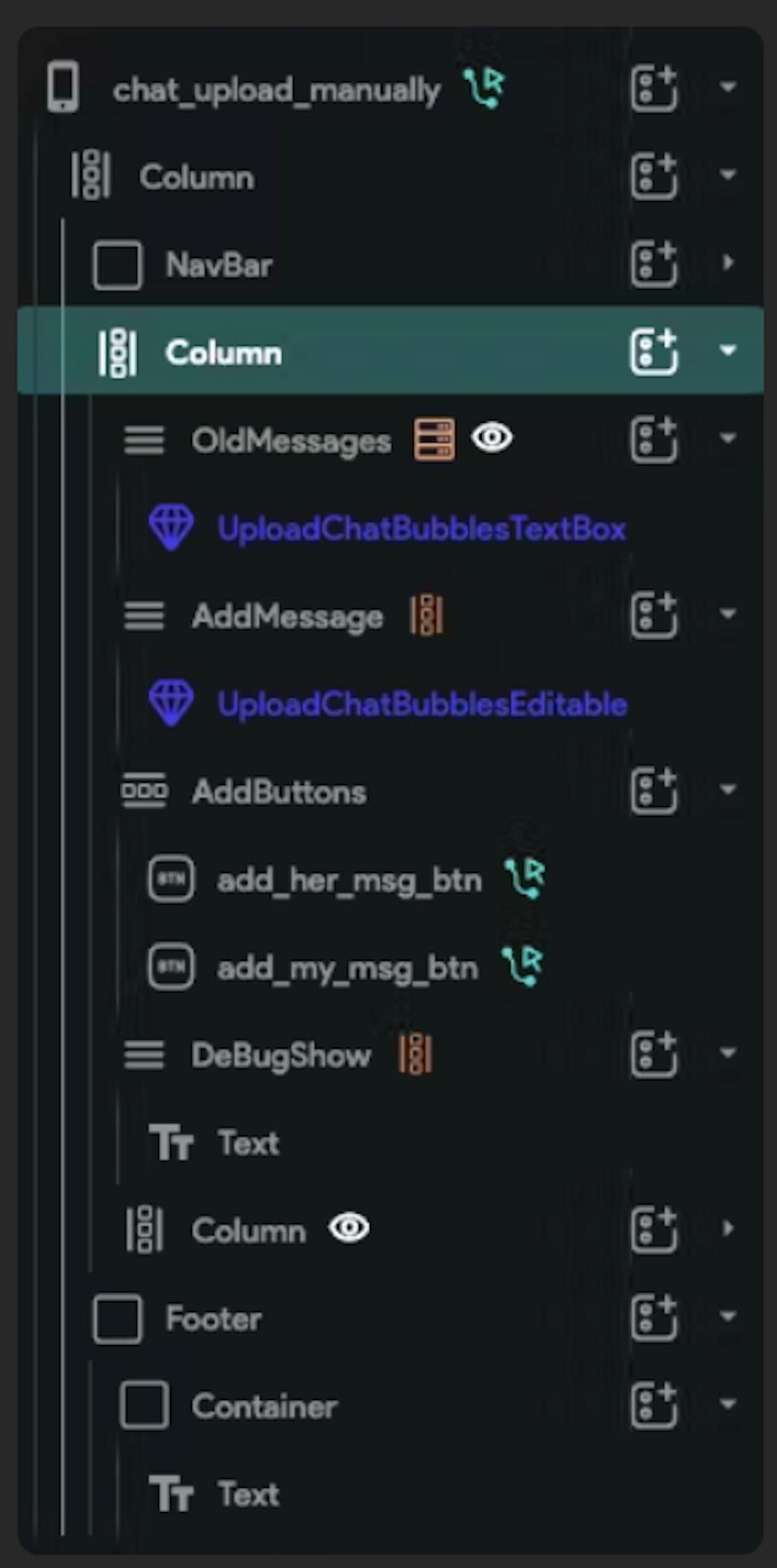Screen dimensions: 777x1568
Task: Click add-widget icon on AddButtons row
Action: (653, 791)
